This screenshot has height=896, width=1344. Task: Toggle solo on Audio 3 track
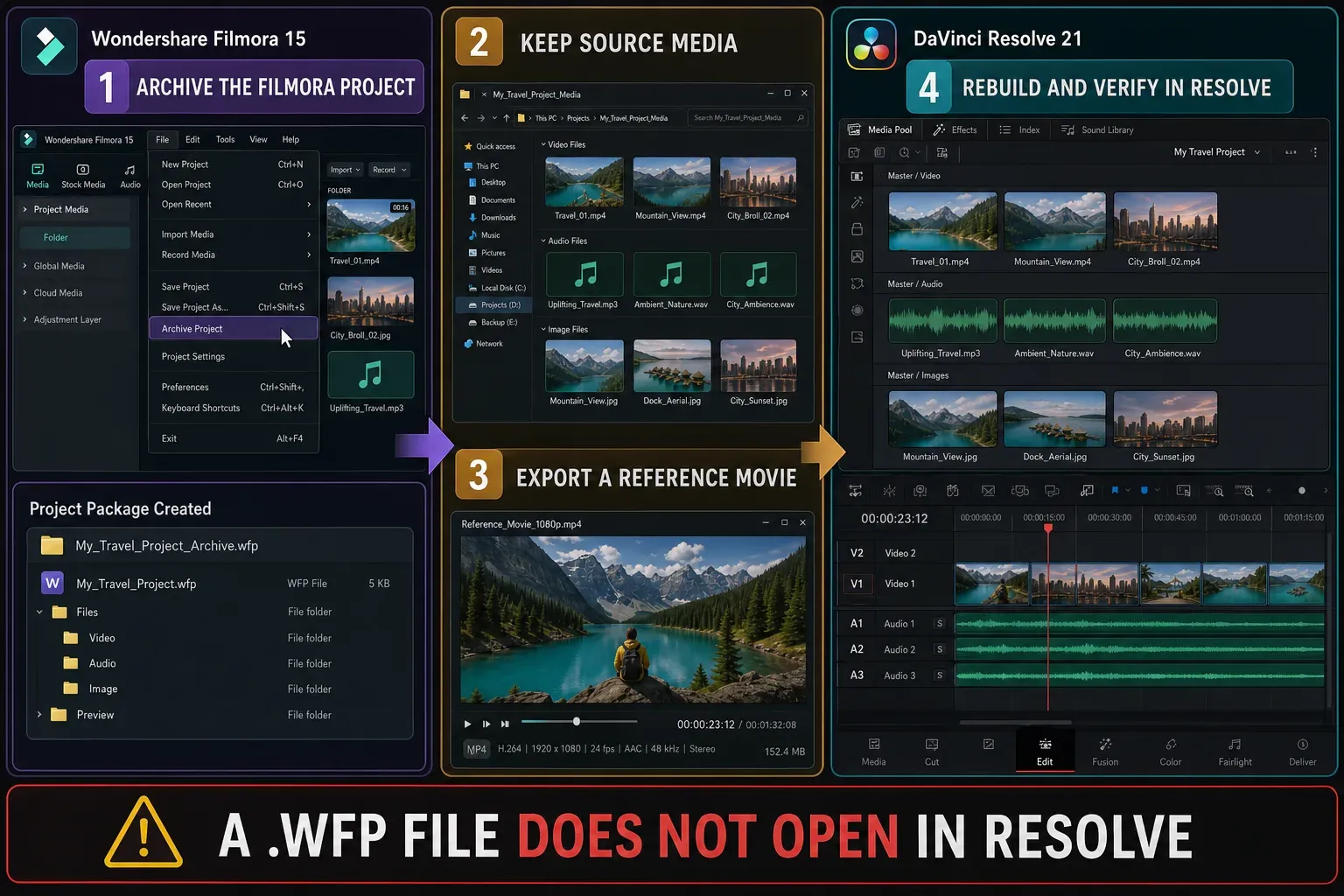940,675
